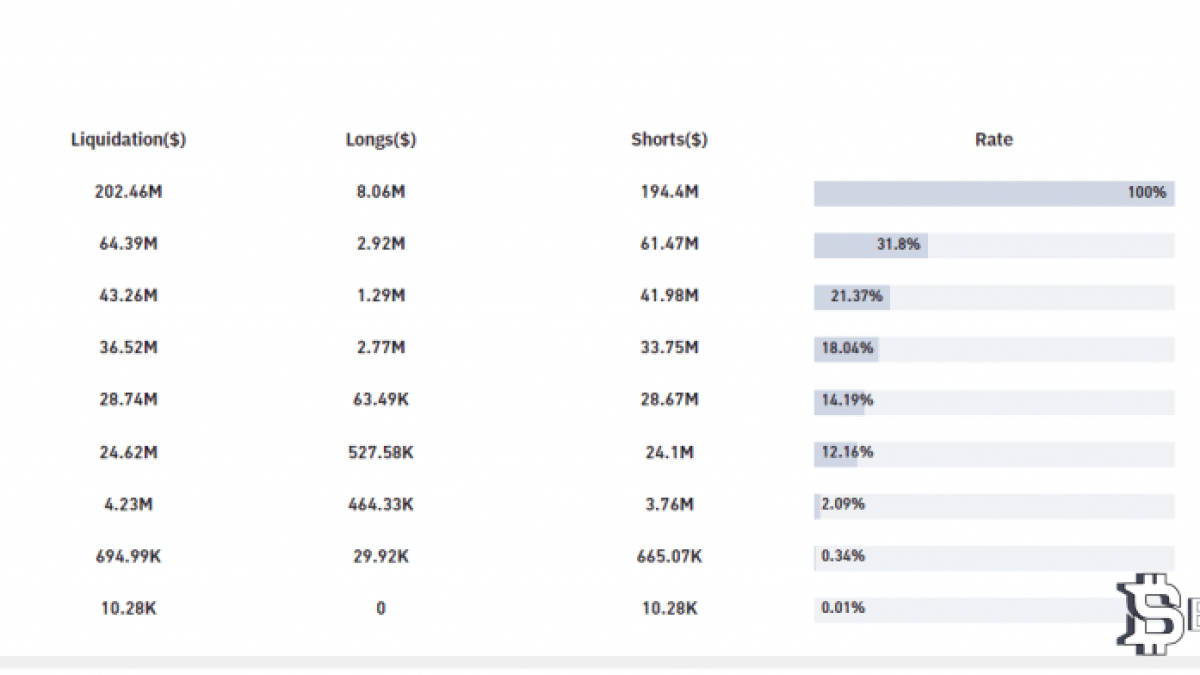Select the 665.07K shorts value

(x=669, y=556)
